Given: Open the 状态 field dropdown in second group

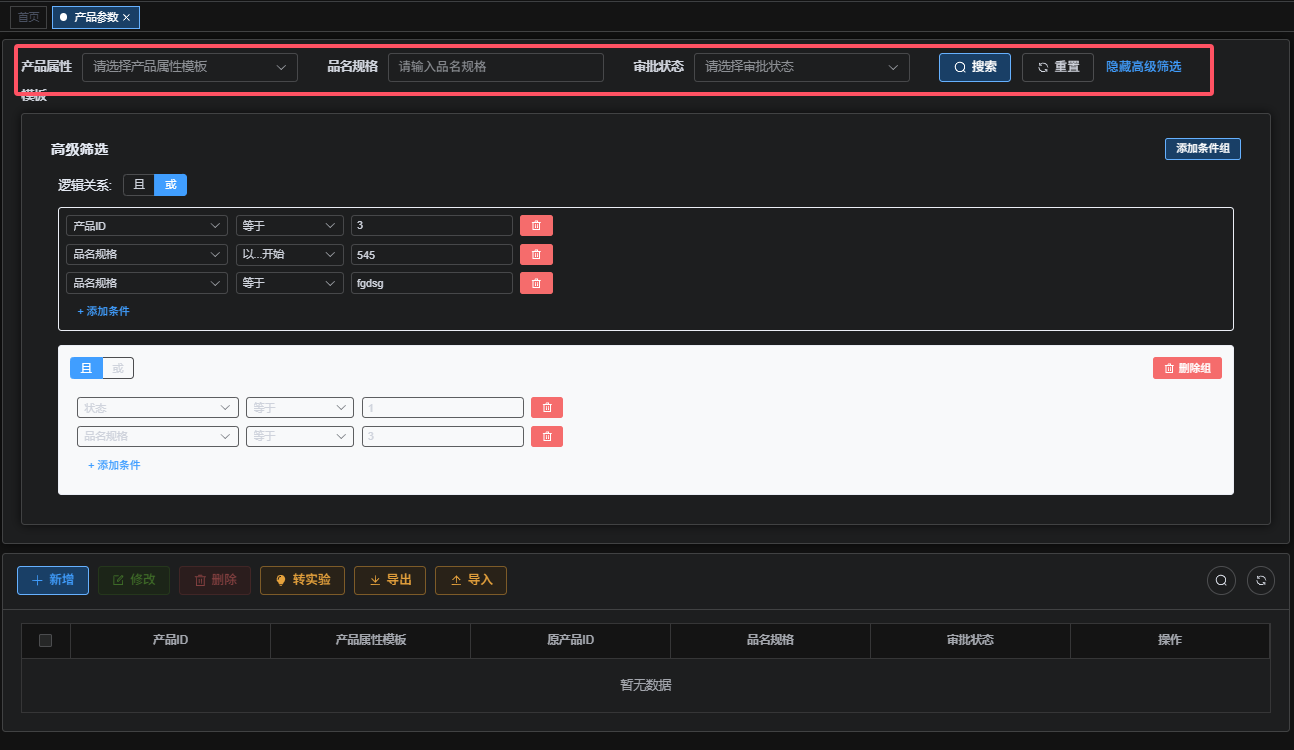Looking at the screenshot, I should point(158,407).
